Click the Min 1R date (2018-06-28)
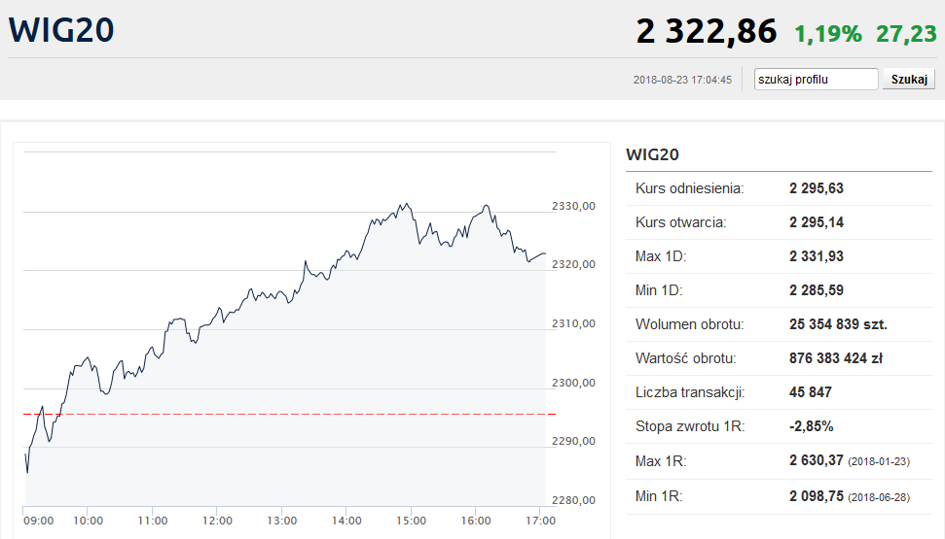This screenshot has height=539, width=945. click(x=878, y=495)
